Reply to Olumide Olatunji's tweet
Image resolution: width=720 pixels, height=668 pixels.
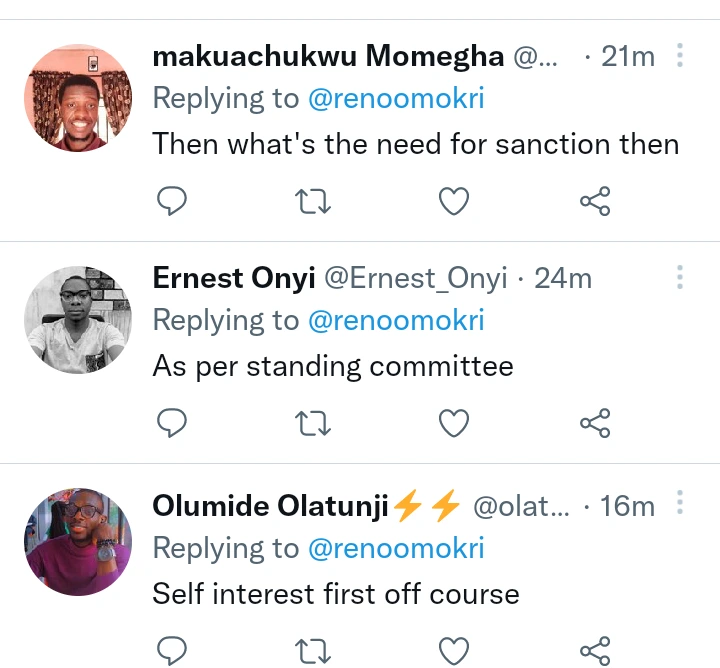click(x=173, y=651)
